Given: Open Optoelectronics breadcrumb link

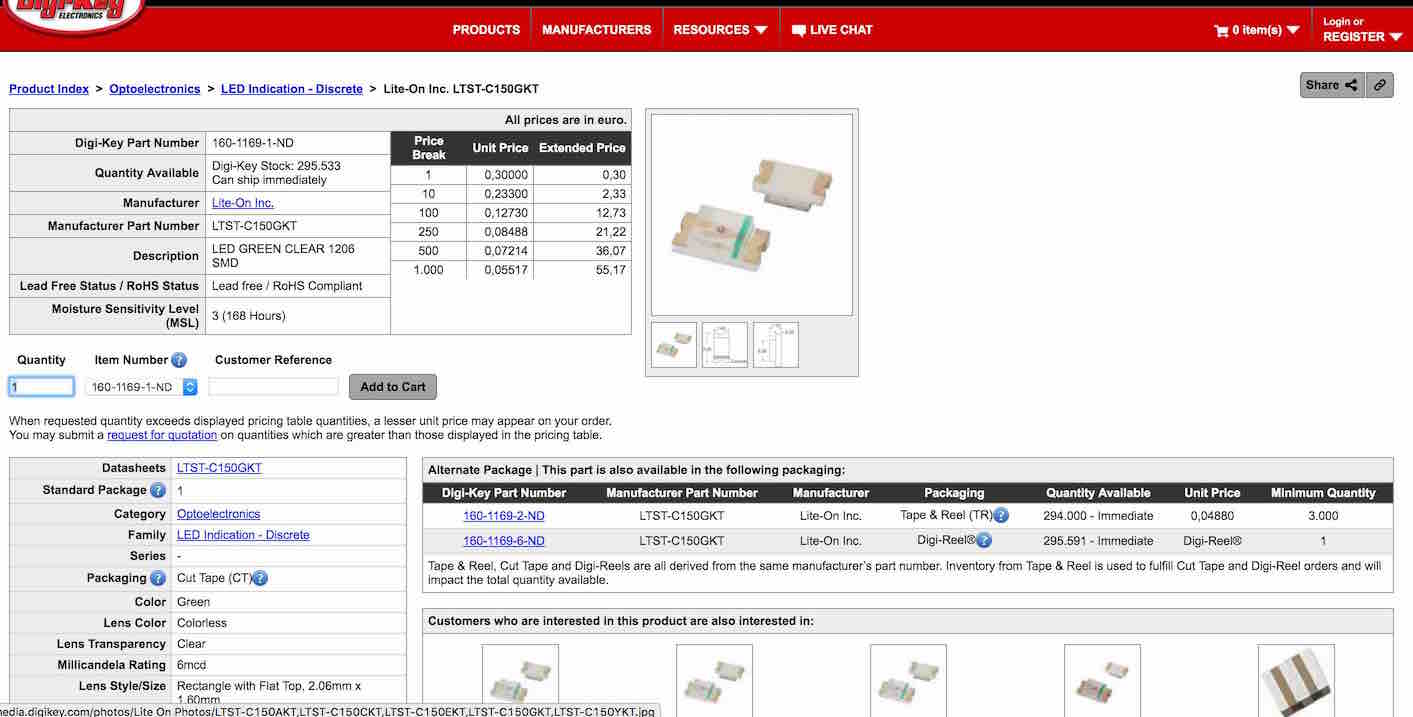Looking at the screenshot, I should click(155, 89).
